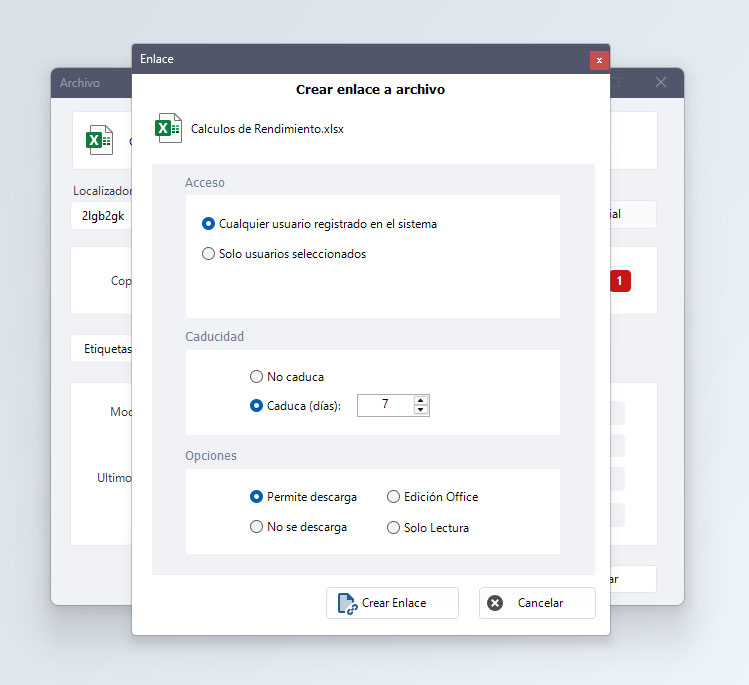Choose 'No se descarga' option
The width and height of the screenshot is (749, 685).
coord(299,527)
